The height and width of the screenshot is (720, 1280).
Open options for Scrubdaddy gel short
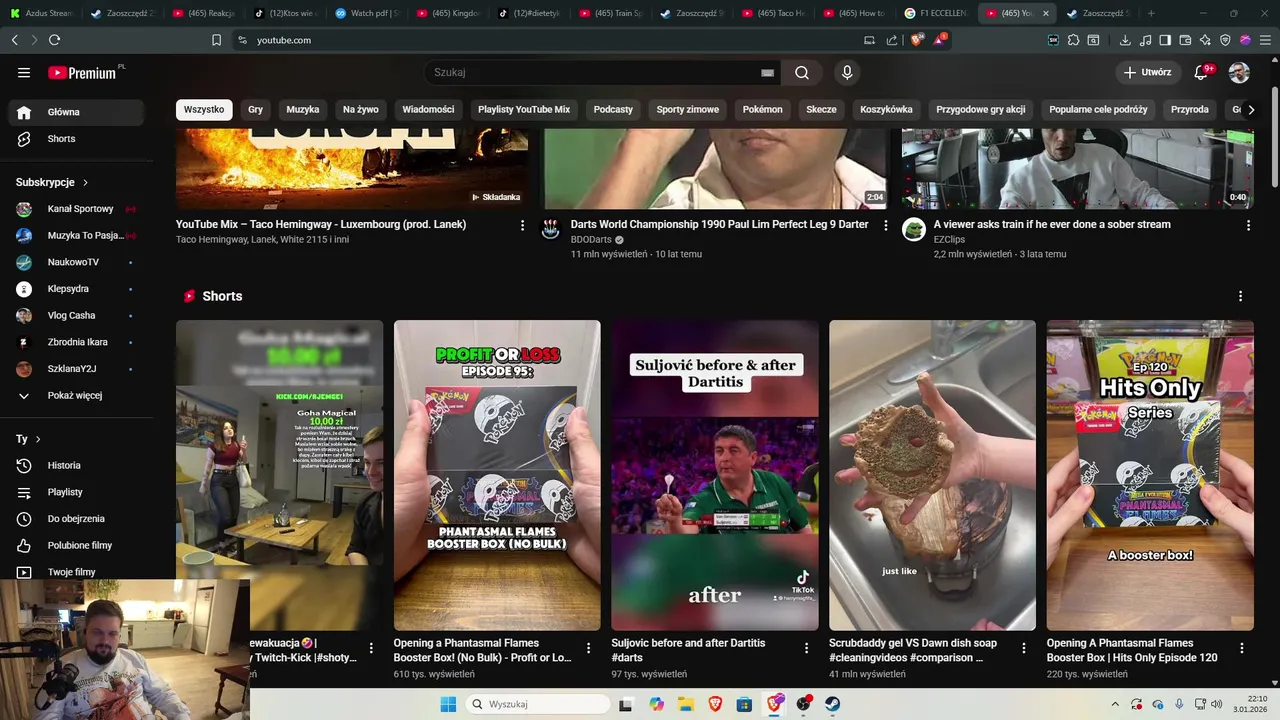coord(1024,648)
